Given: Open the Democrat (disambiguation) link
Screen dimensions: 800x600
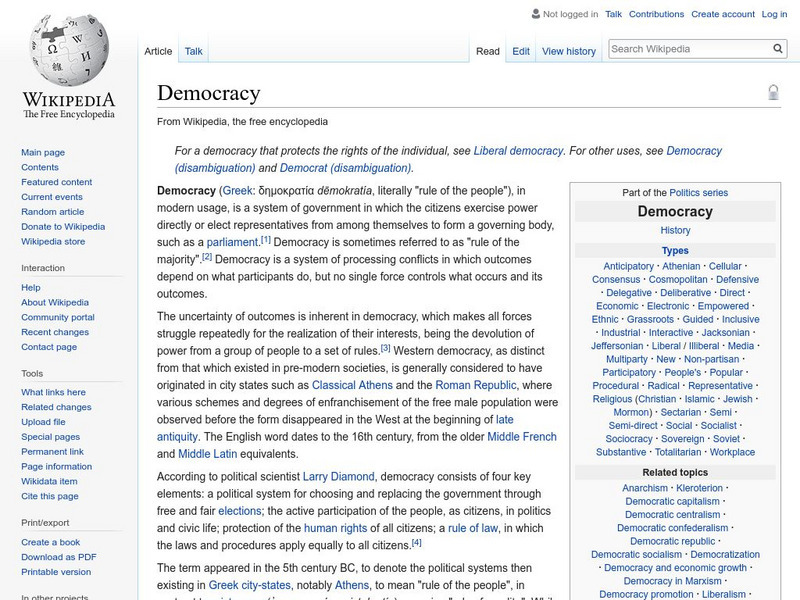Looking at the screenshot, I should tap(346, 168).
